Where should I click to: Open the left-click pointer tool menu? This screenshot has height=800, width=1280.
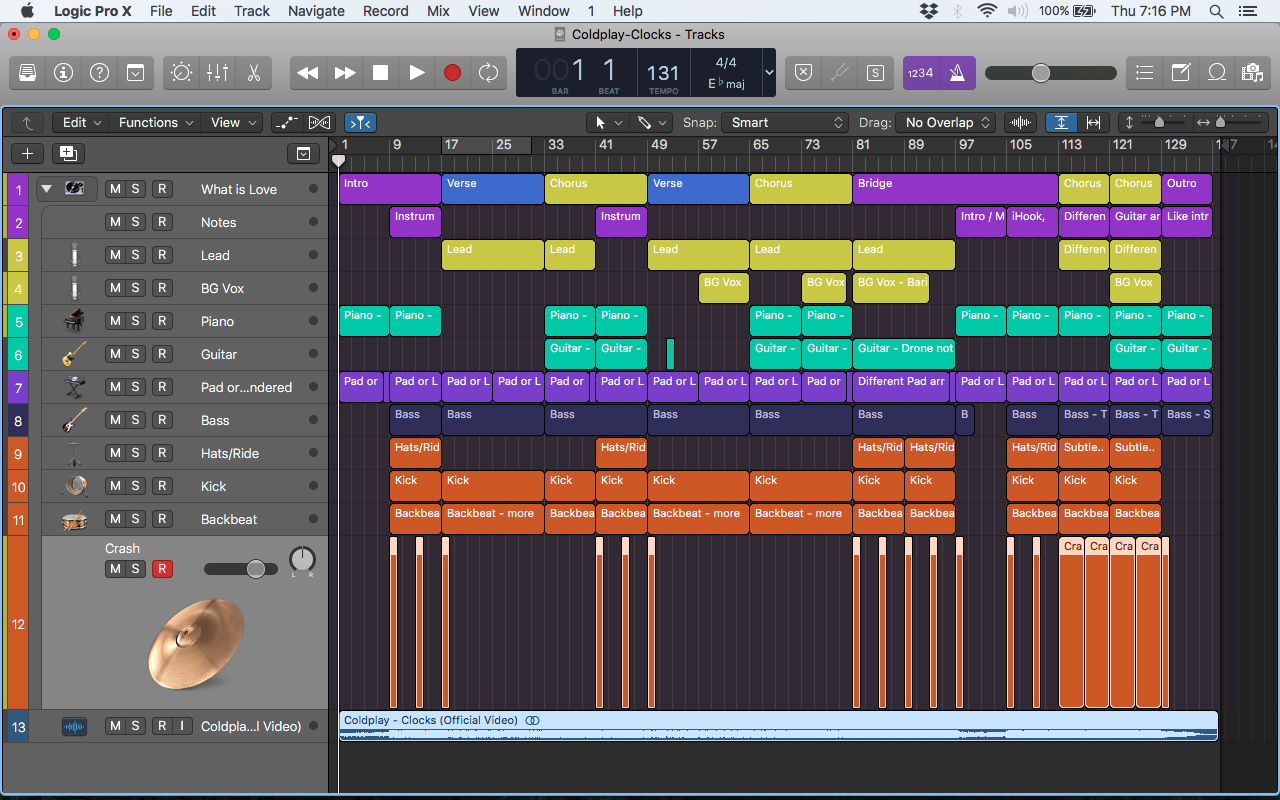click(x=608, y=122)
